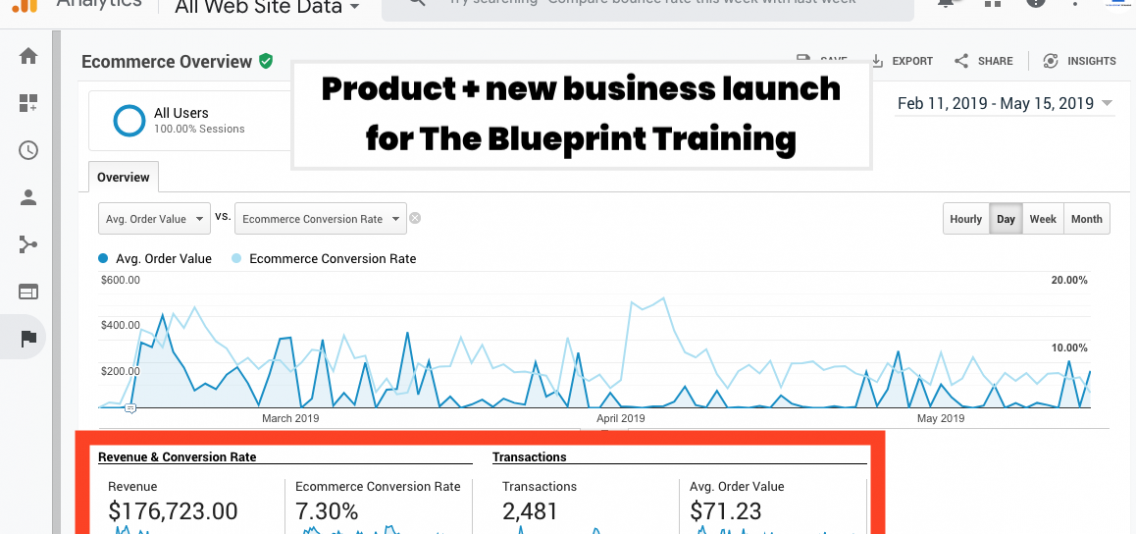This screenshot has width=1136, height=534.
Task: Open the Home section in sidebar
Action: click(28, 56)
